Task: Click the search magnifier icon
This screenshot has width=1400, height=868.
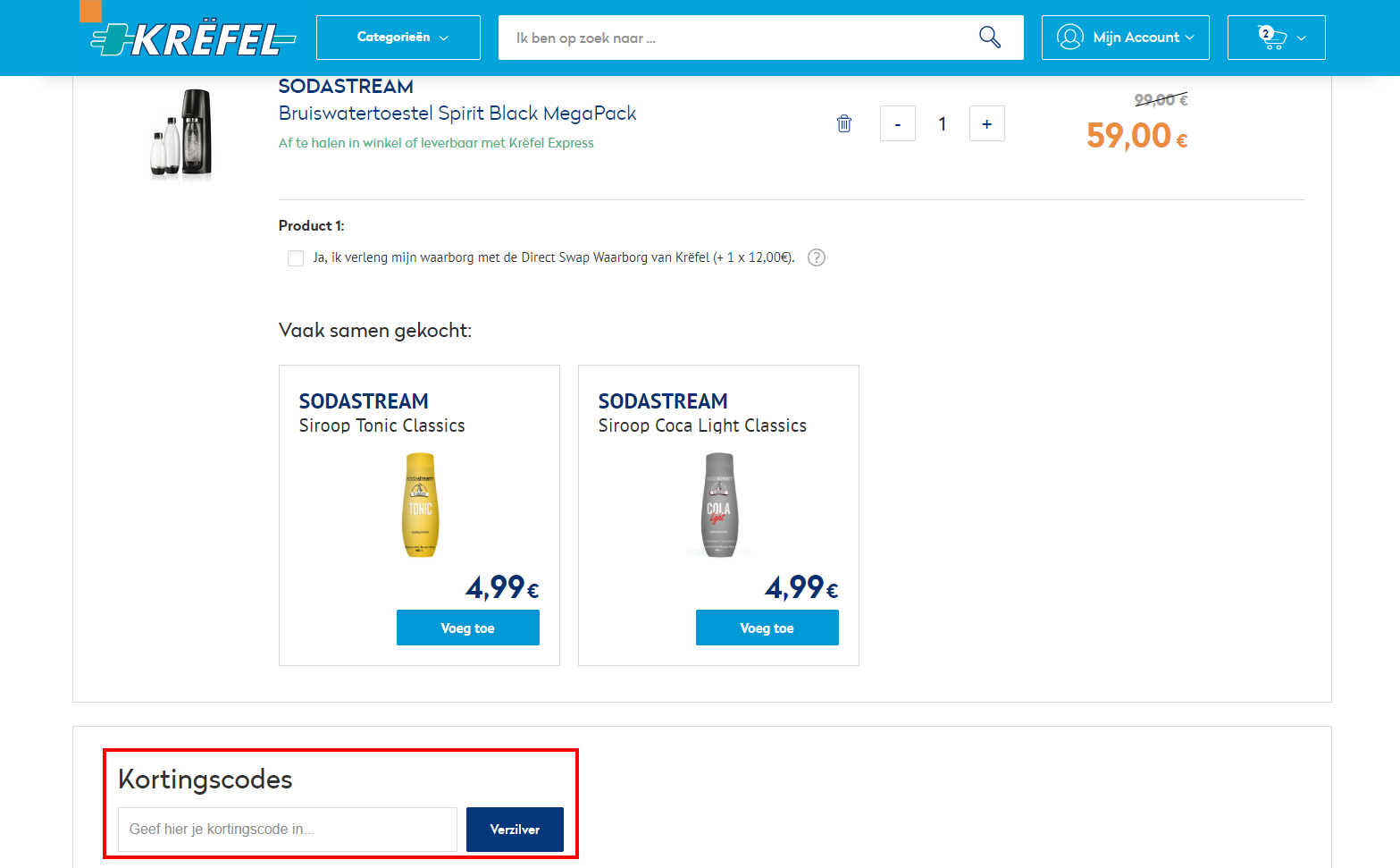Action: point(989,38)
